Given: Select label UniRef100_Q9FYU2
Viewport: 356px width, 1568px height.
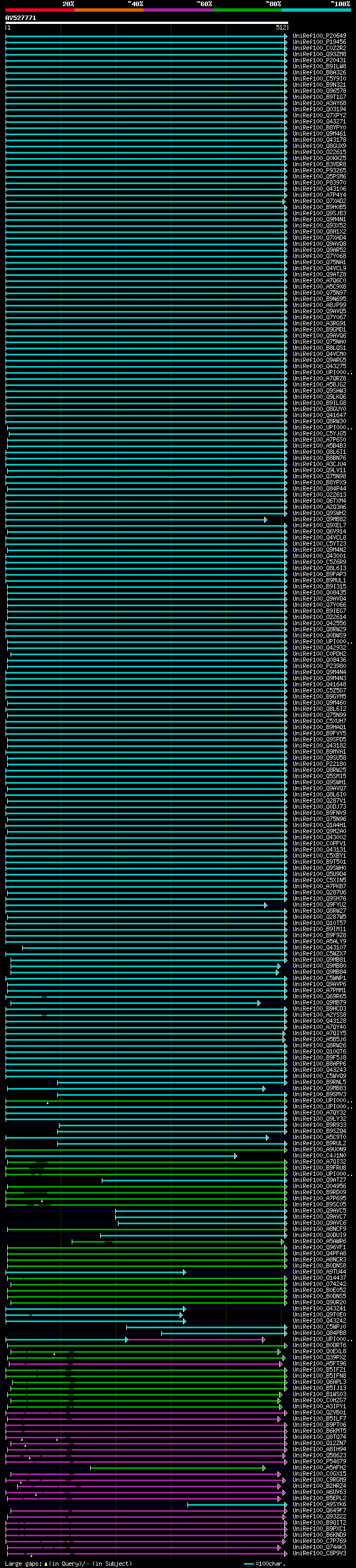Looking at the screenshot, I should 319,904.
